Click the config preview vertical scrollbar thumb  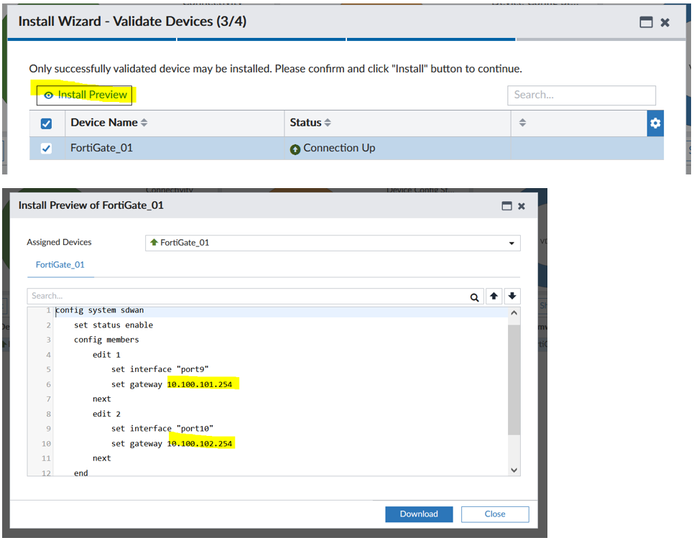(x=514, y=379)
